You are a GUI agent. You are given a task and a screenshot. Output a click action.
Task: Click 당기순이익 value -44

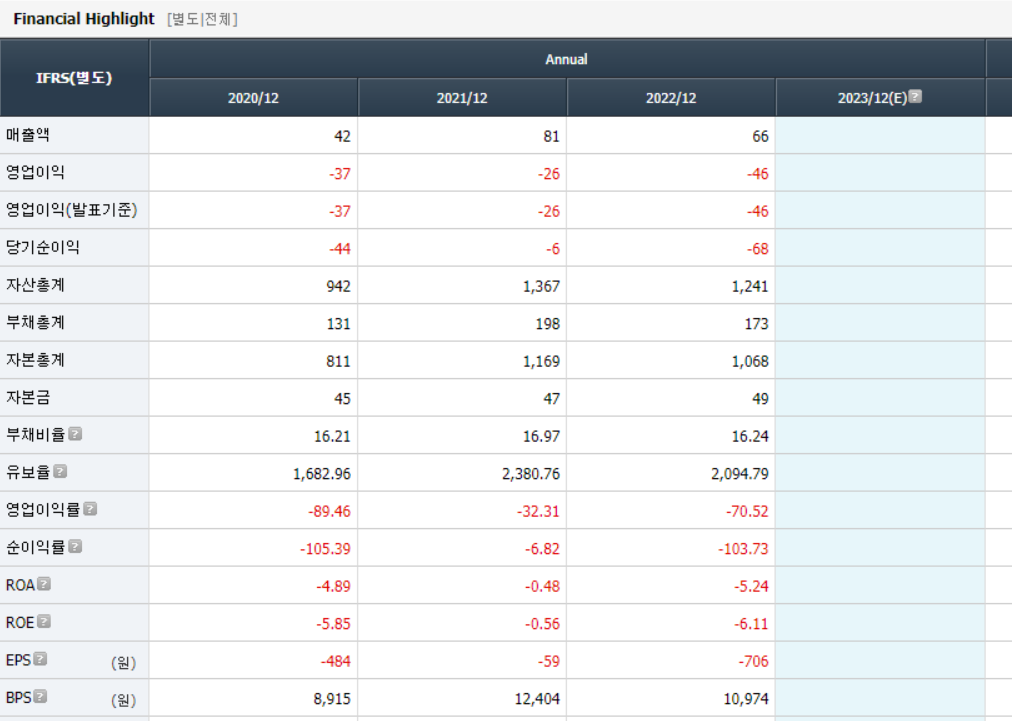tap(339, 249)
